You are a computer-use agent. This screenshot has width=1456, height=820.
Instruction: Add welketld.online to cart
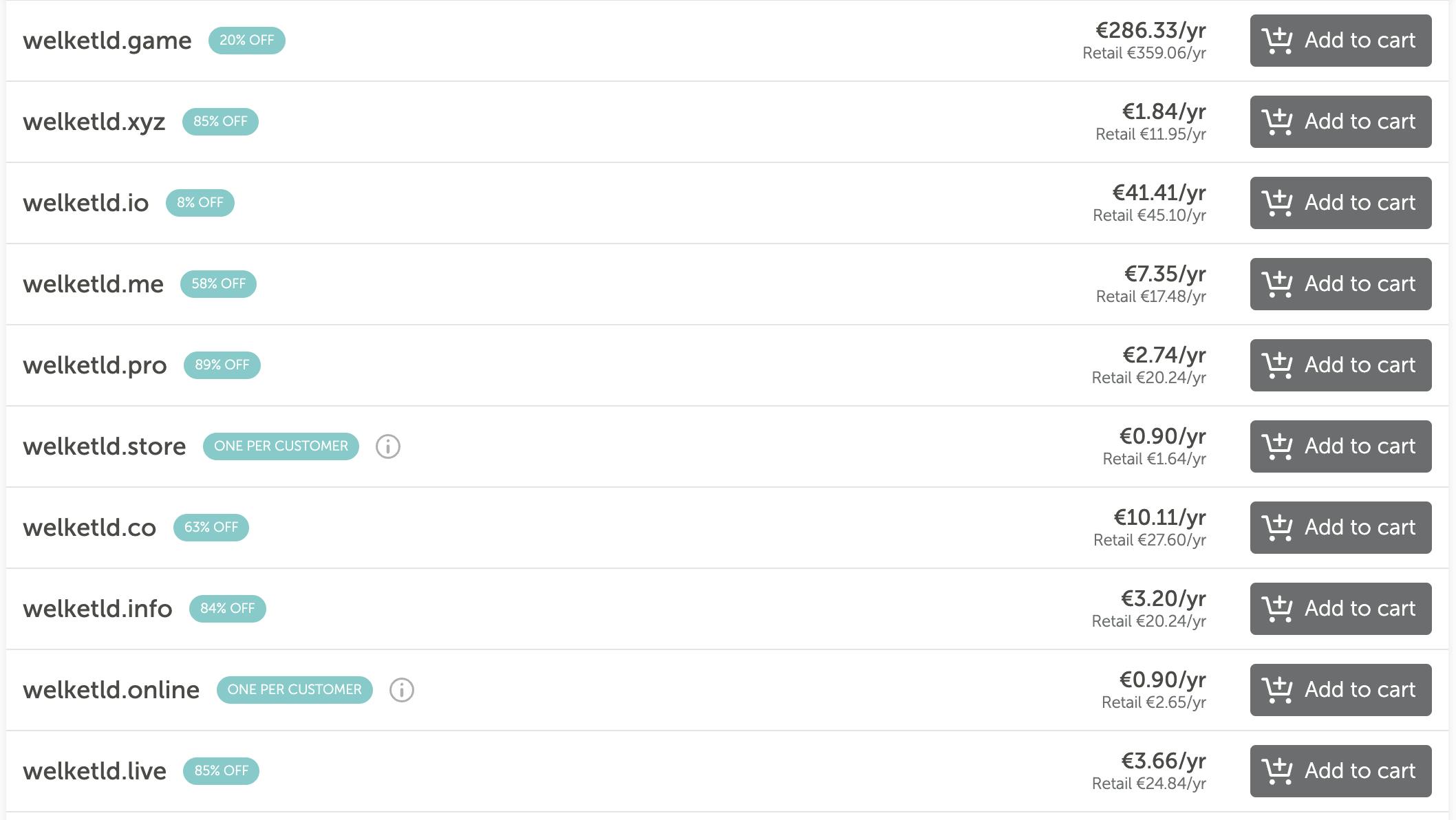tap(1340, 690)
